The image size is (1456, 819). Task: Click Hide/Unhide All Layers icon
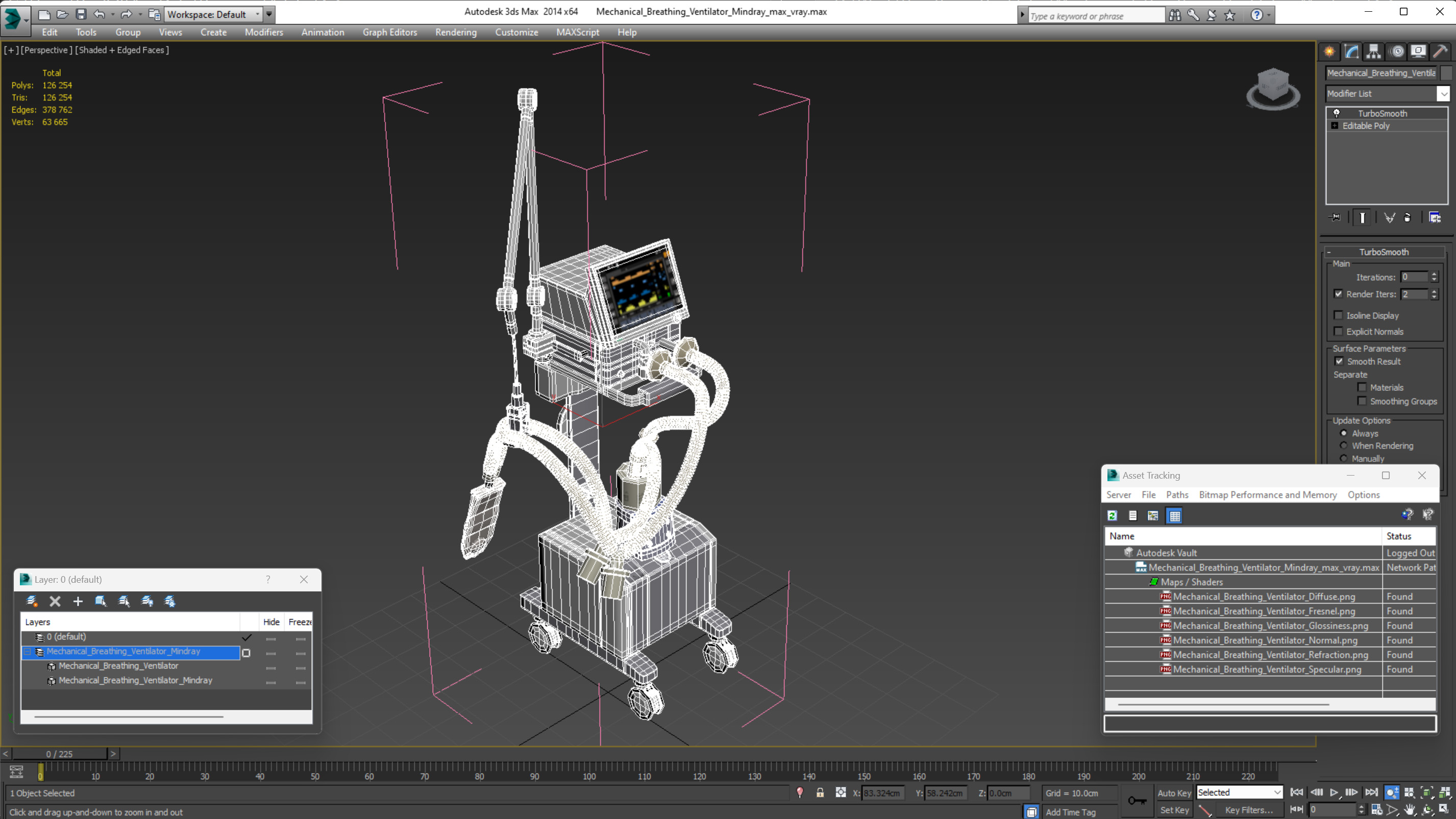tap(147, 601)
